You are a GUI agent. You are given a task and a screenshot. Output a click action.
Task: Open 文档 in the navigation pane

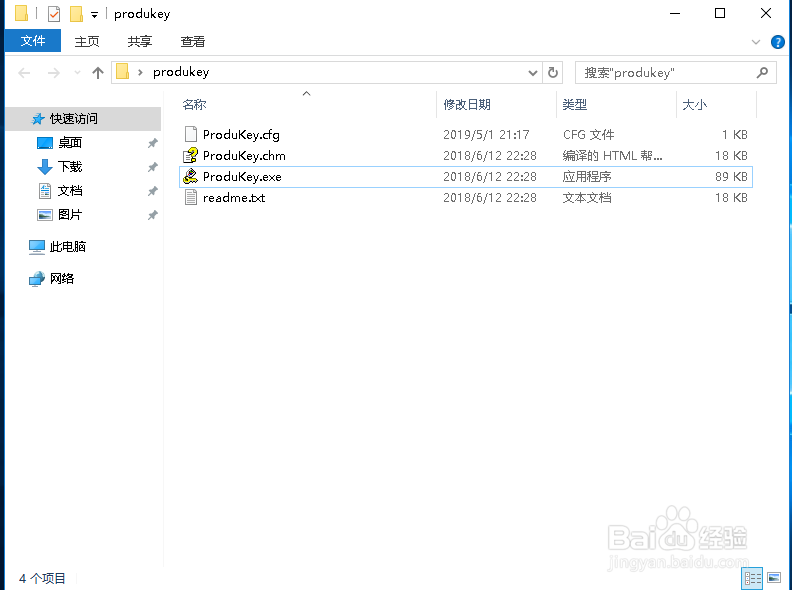pyautogui.click(x=70, y=191)
